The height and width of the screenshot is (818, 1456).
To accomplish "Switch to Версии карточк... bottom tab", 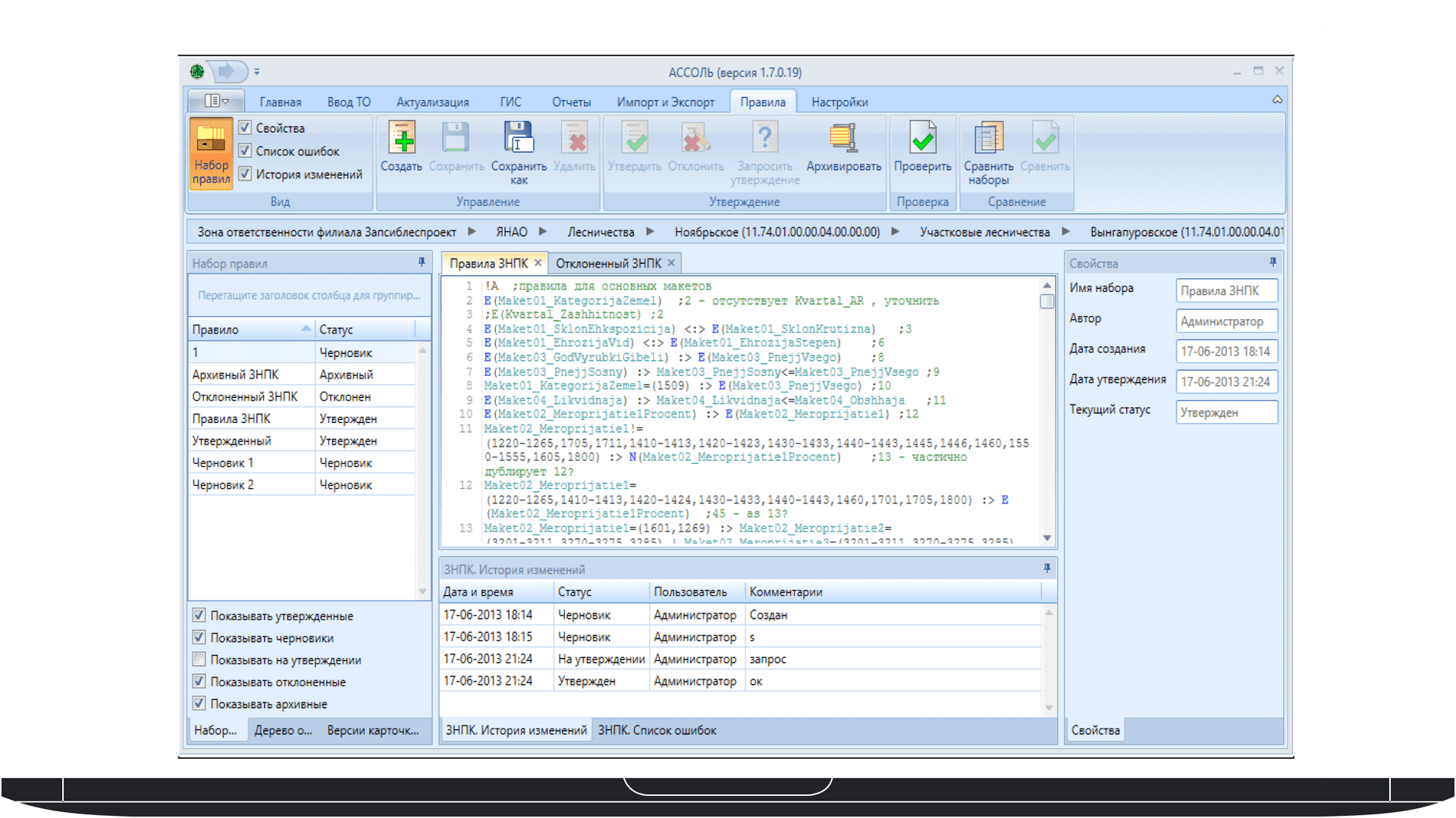I will tap(373, 730).
